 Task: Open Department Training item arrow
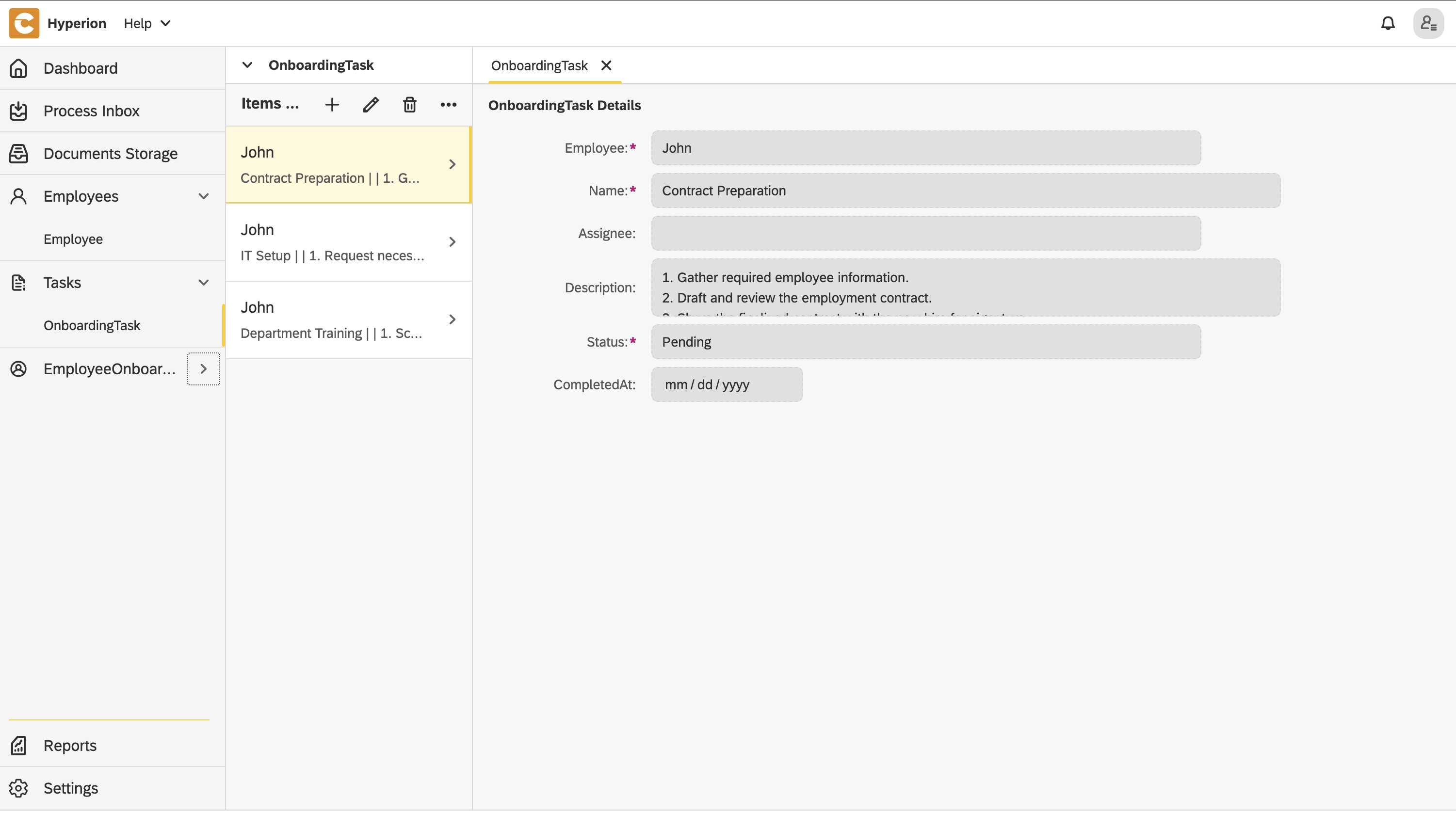[x=453, y=319]
